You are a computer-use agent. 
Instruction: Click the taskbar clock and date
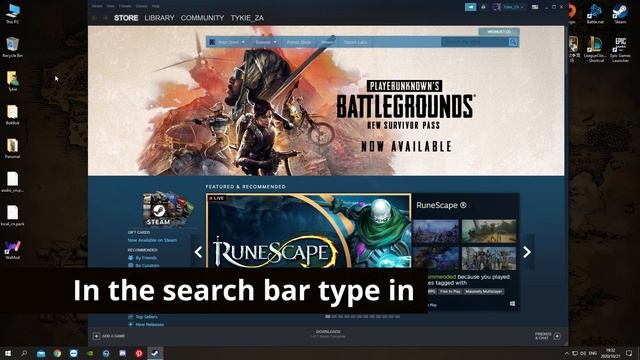click(x=610, y=353)
